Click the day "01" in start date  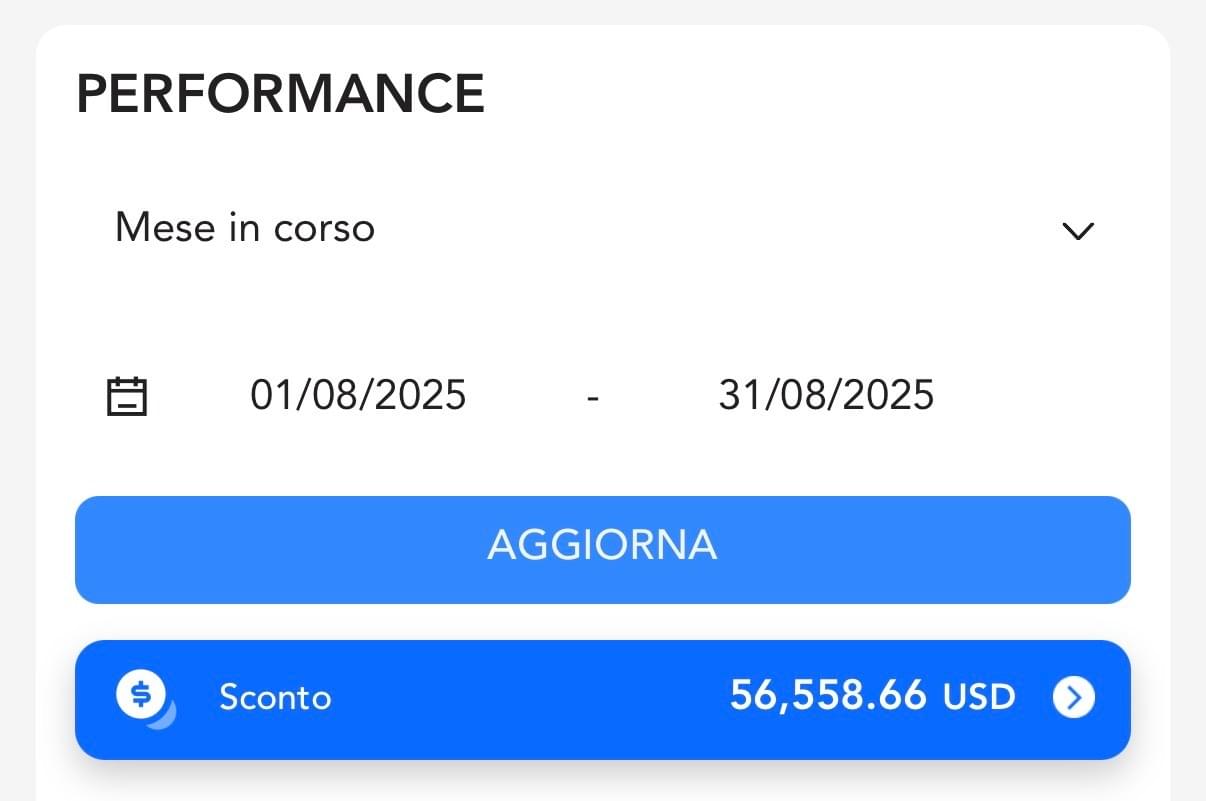pos(270,395)
